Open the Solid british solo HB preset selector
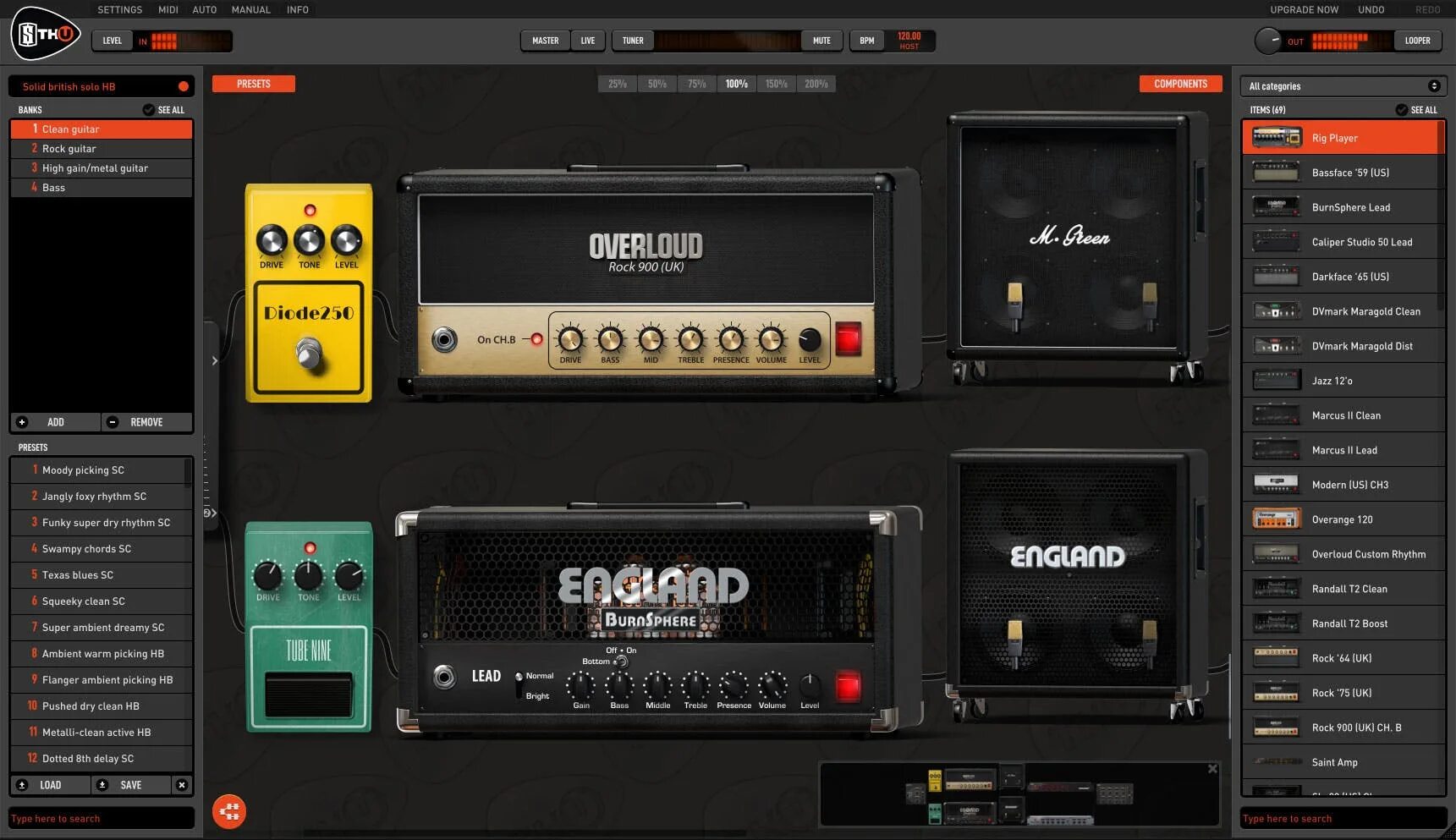Image resolution: width=1456 pixels, height=840 pixels. point(102,86)
